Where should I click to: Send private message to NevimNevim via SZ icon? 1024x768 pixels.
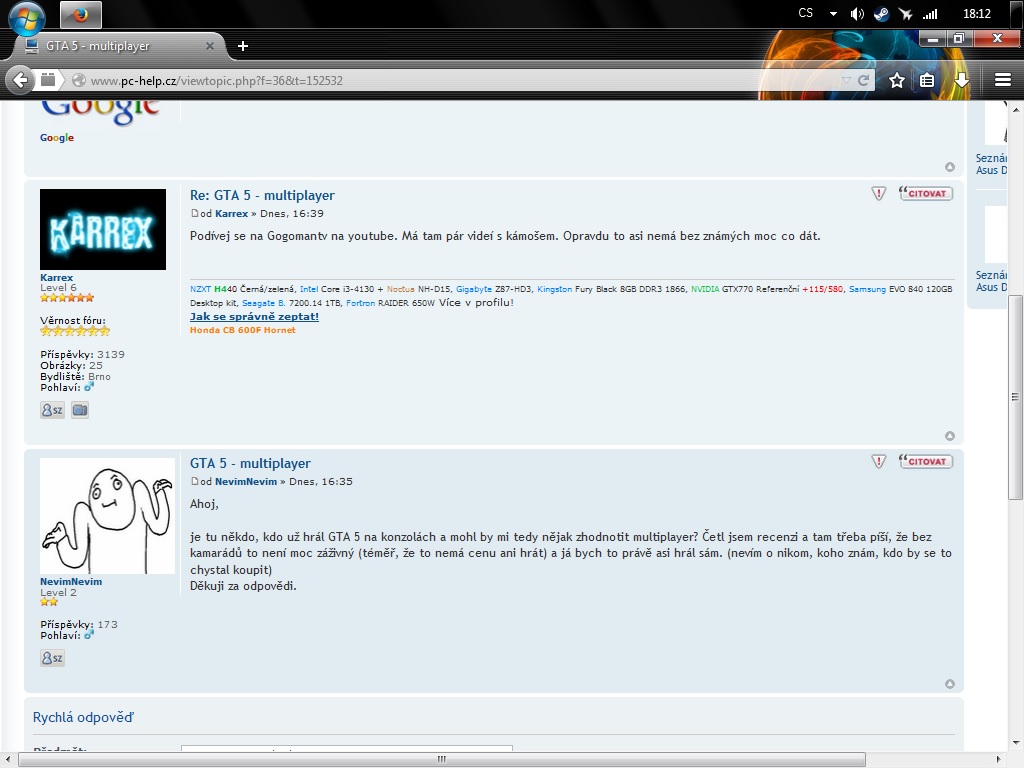[x=52, y=658]
